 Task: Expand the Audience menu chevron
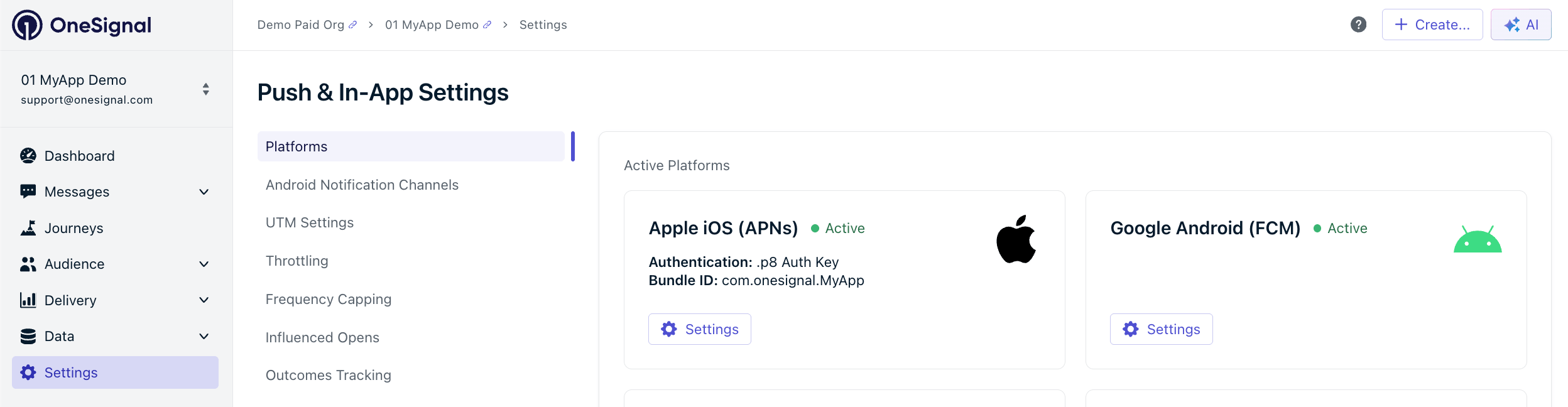(x=204, y=264)
